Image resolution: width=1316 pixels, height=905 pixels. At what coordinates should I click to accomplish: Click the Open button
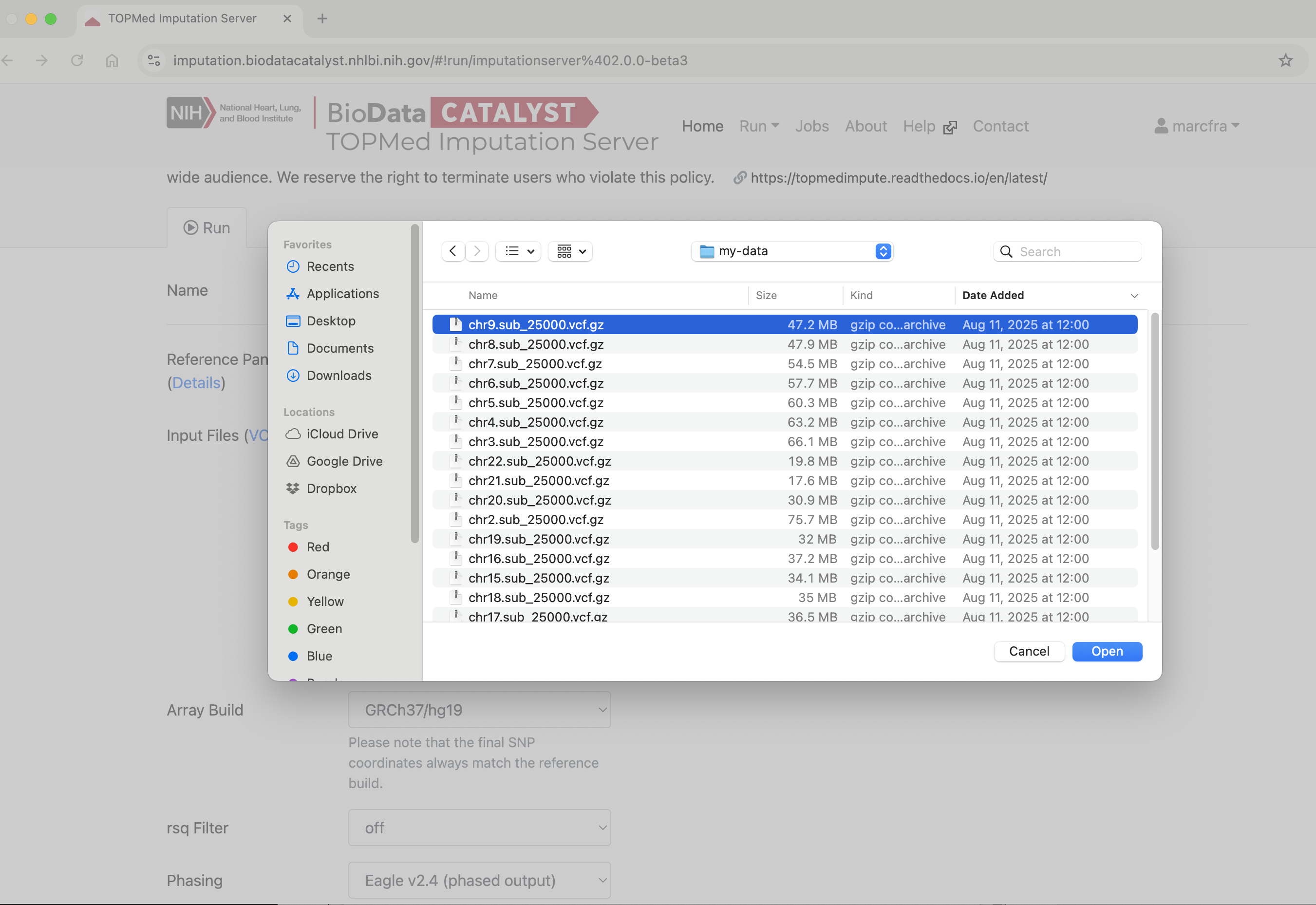(1106, 651)
